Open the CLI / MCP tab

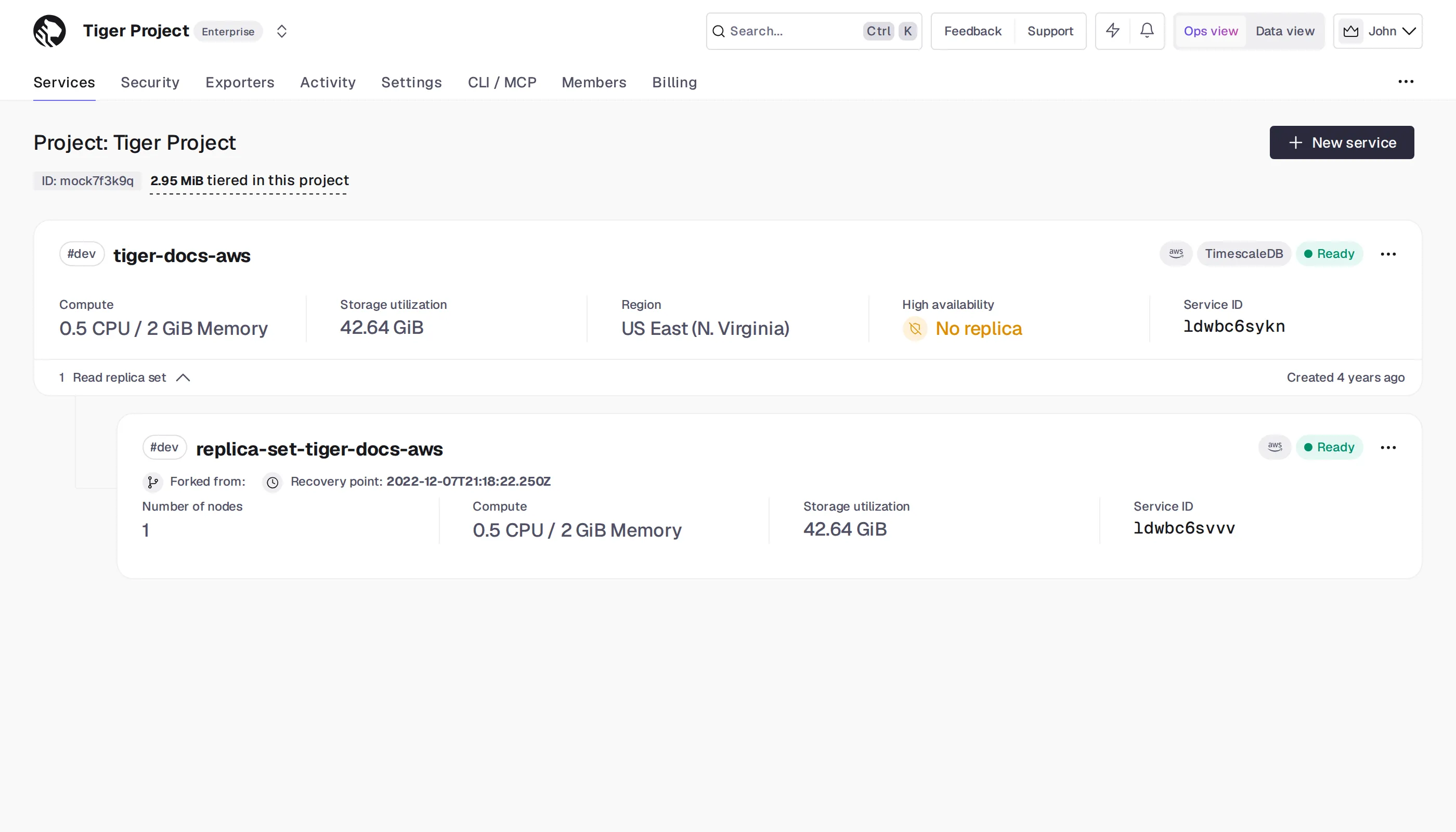tap(502, 82)
